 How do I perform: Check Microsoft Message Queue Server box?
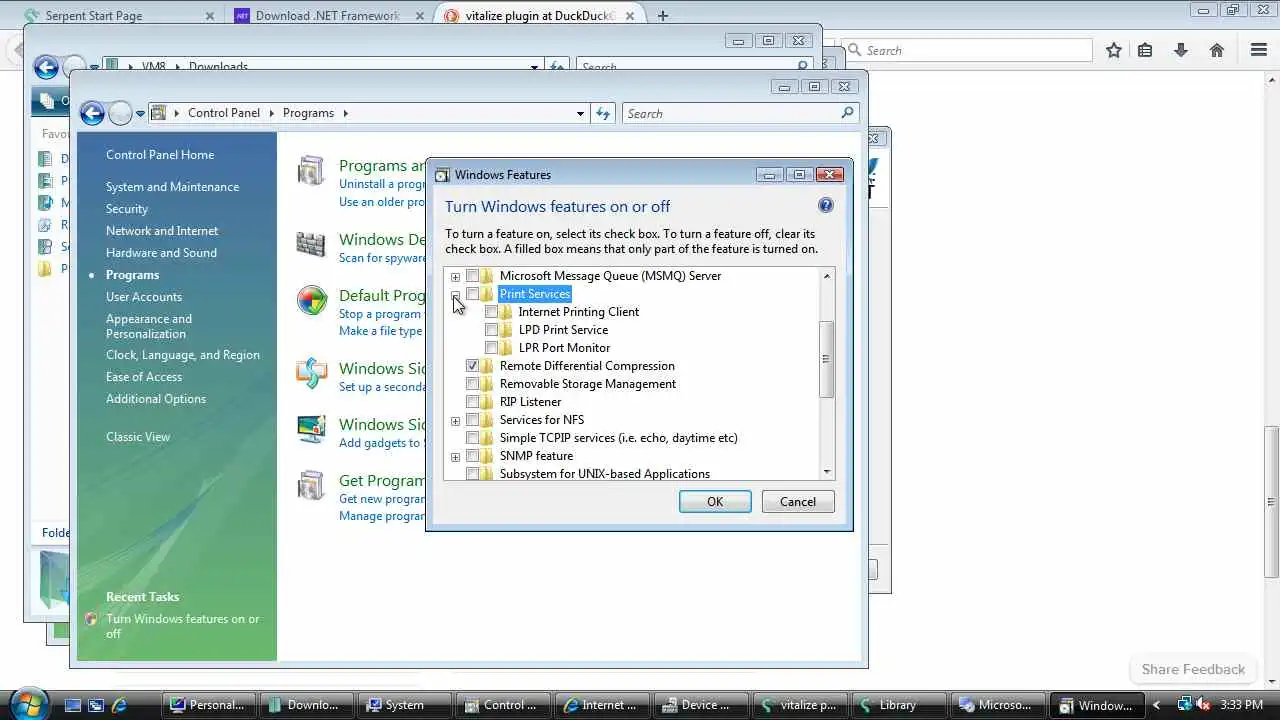[472, 276]
